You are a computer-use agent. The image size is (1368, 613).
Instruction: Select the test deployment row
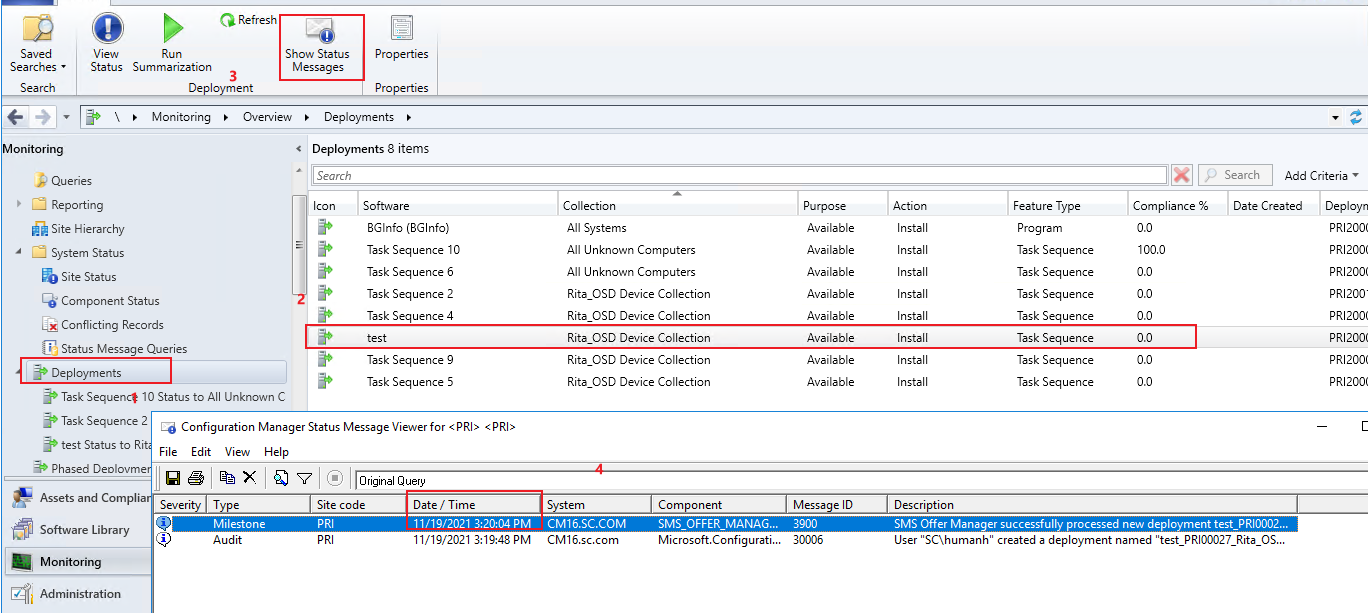click(838, 338)
